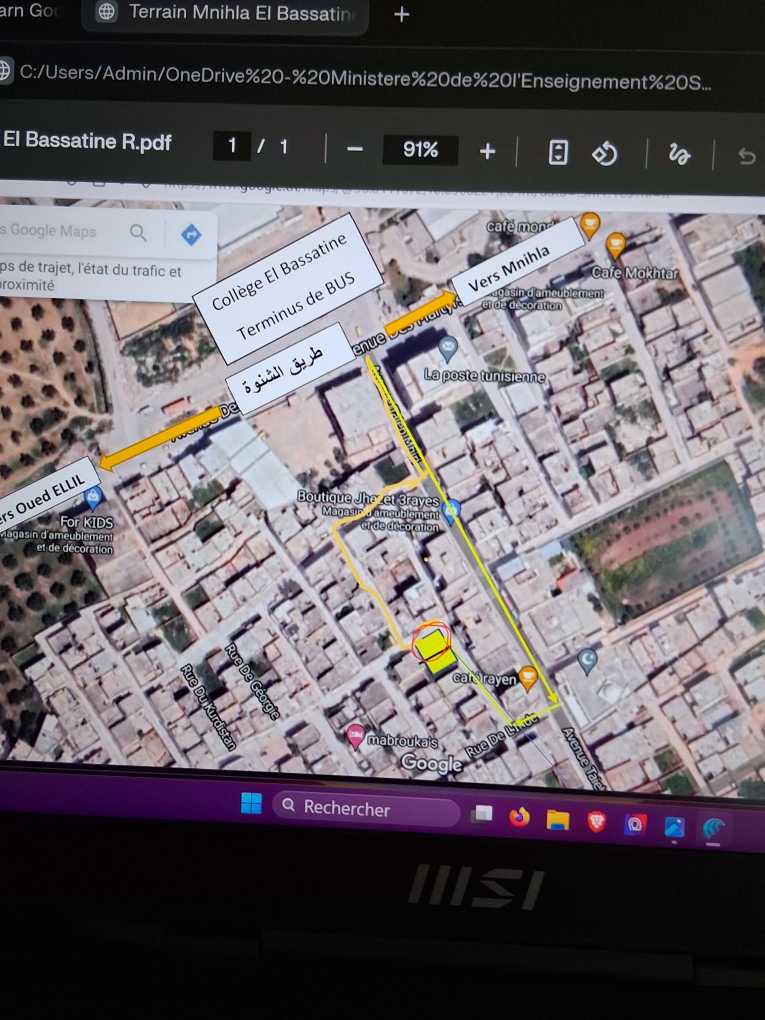This screenshot has width=765, height=1020.
Task: Open Task View from taskbar
Action: click(482, 813)
